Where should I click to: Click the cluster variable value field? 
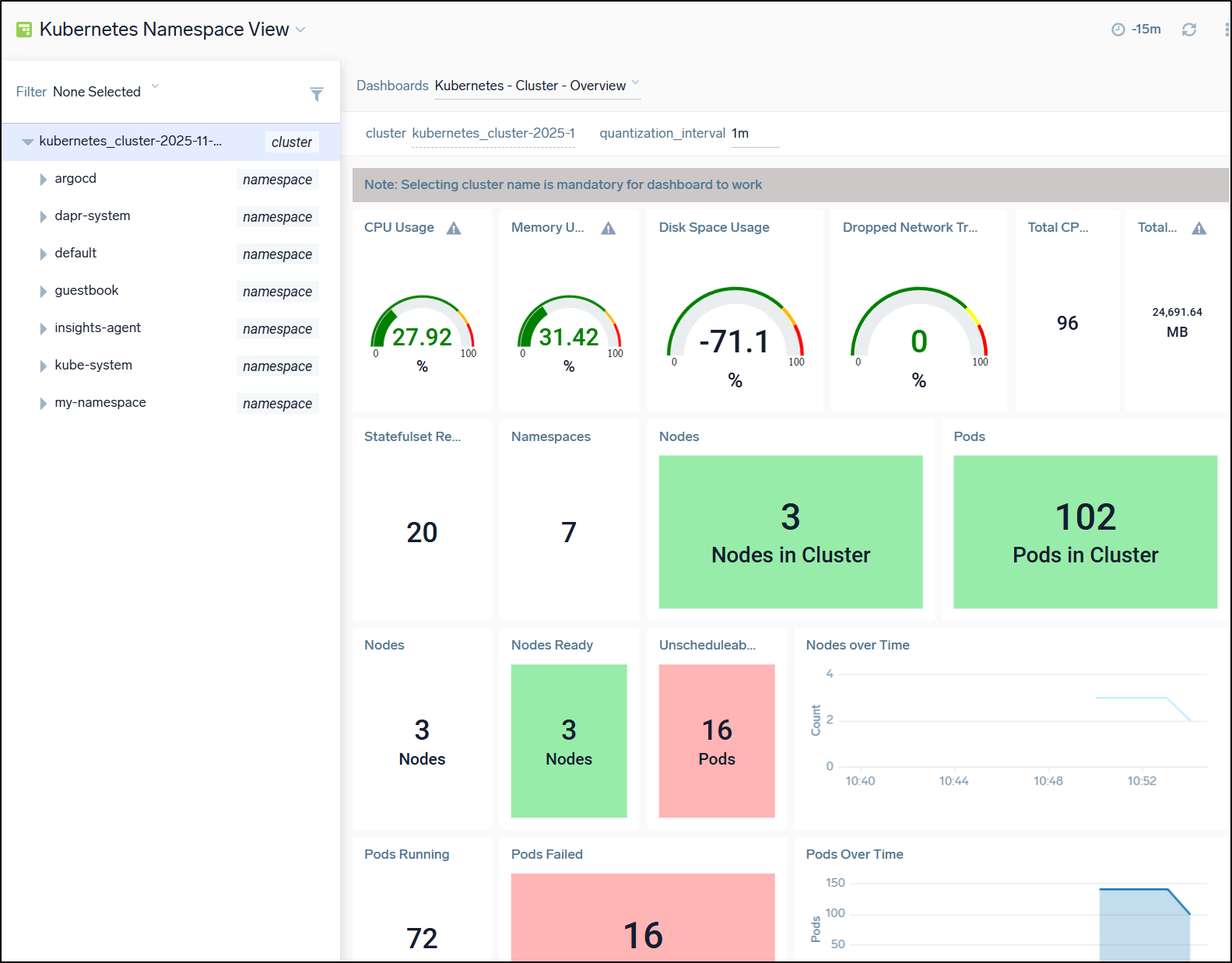[493, 134]
